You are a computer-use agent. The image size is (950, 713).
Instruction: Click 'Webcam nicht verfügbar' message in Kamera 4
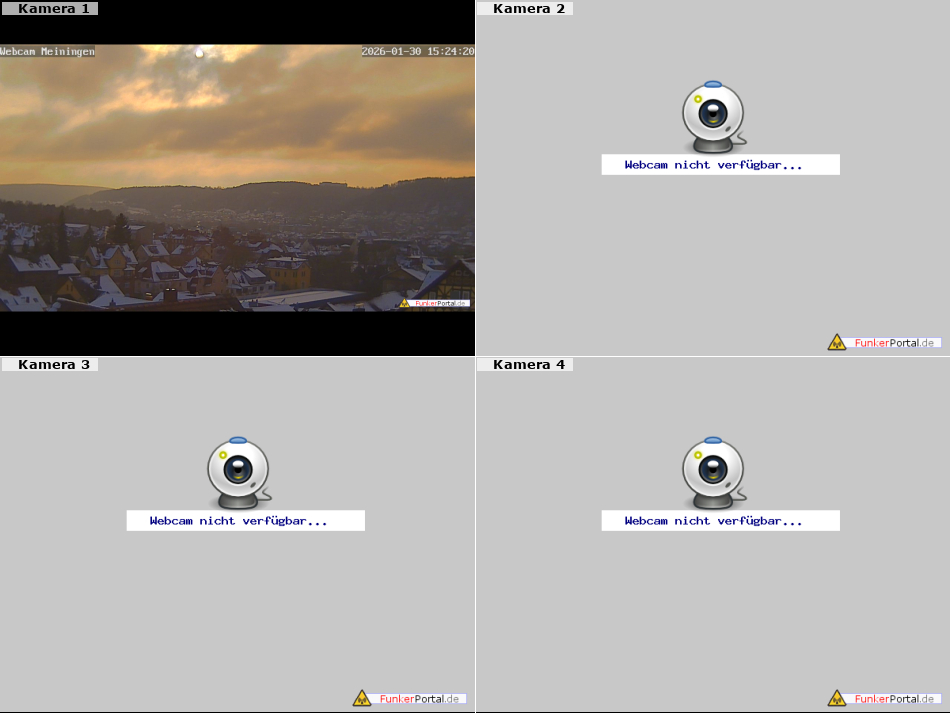click(x=713, y=521)
